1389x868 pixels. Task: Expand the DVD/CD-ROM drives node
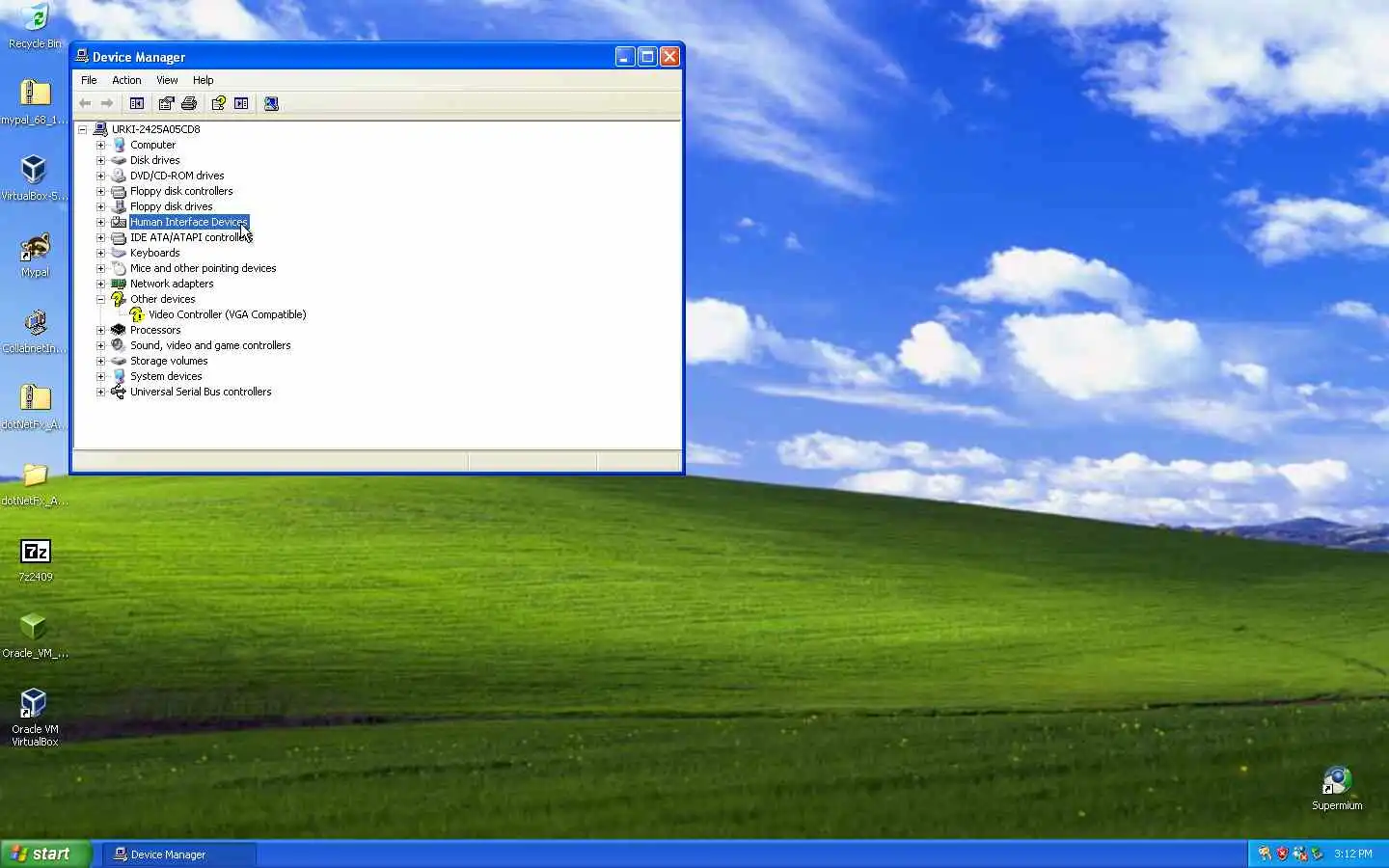(x=100, y=176)
